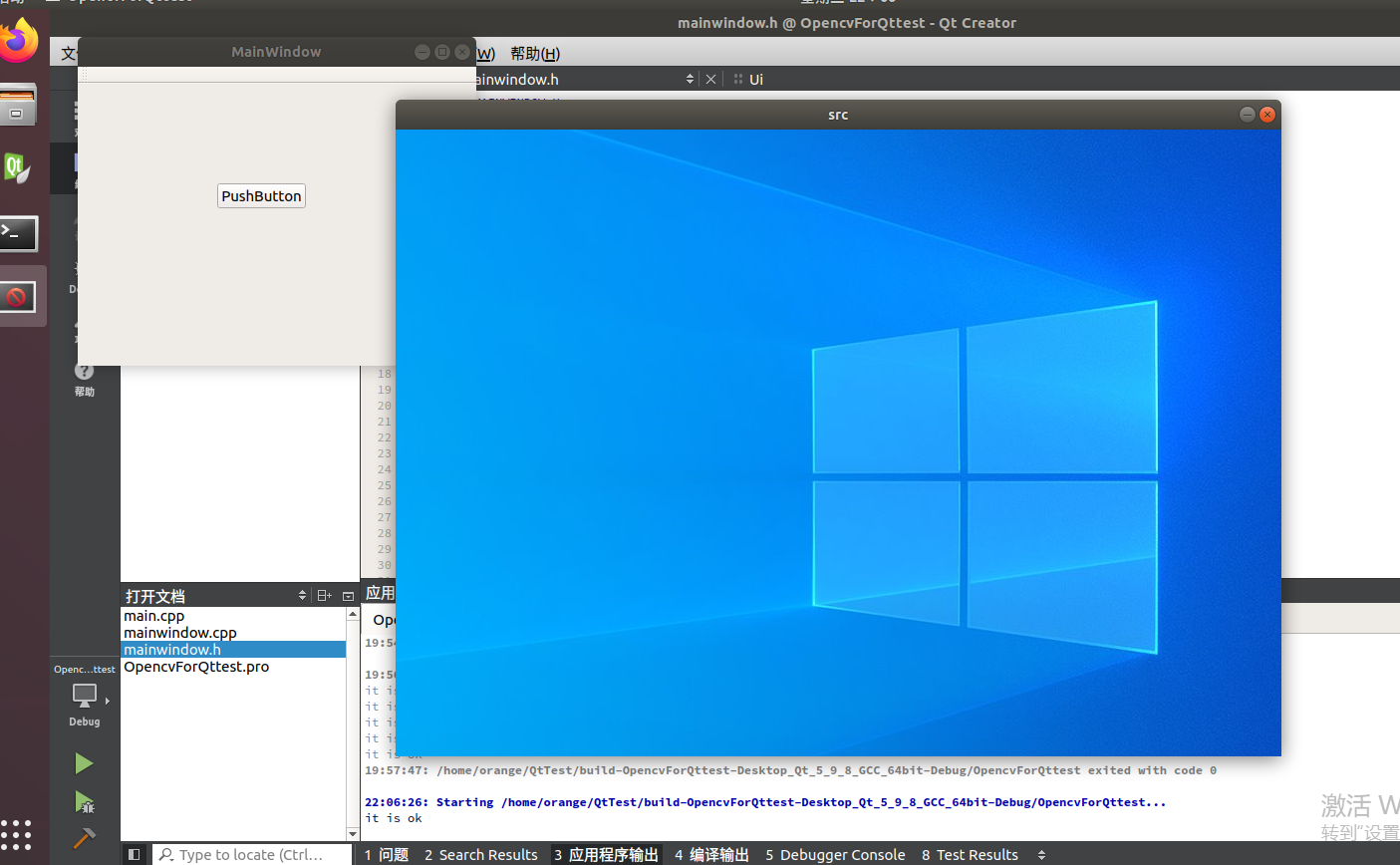The width and height of the screenshot is (1400, 865).
Task: Build the project with the hammer icon
Action: click(x=85, y=838)
